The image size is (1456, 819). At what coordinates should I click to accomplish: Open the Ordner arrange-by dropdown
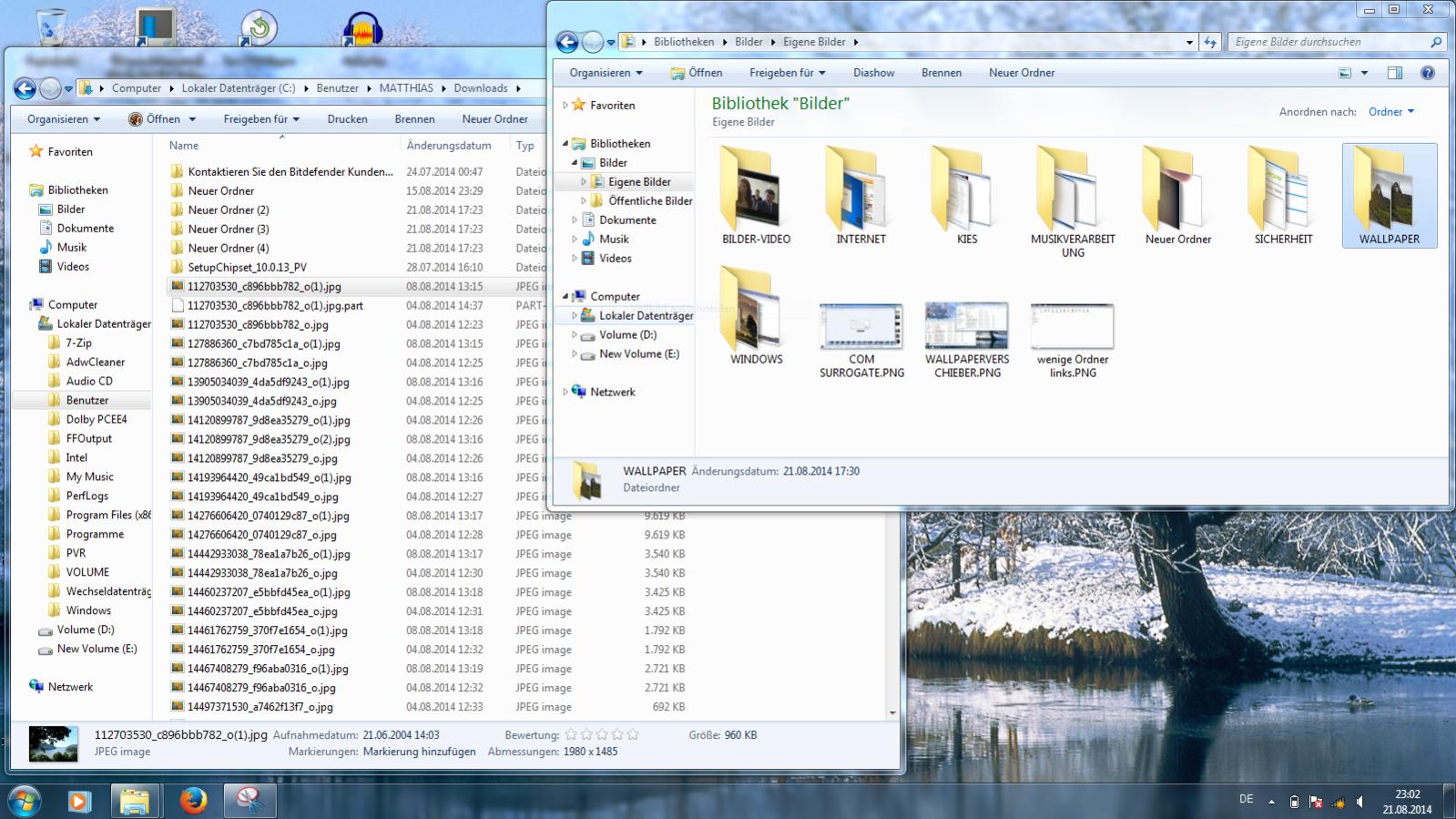click(x=1391, y=112)
